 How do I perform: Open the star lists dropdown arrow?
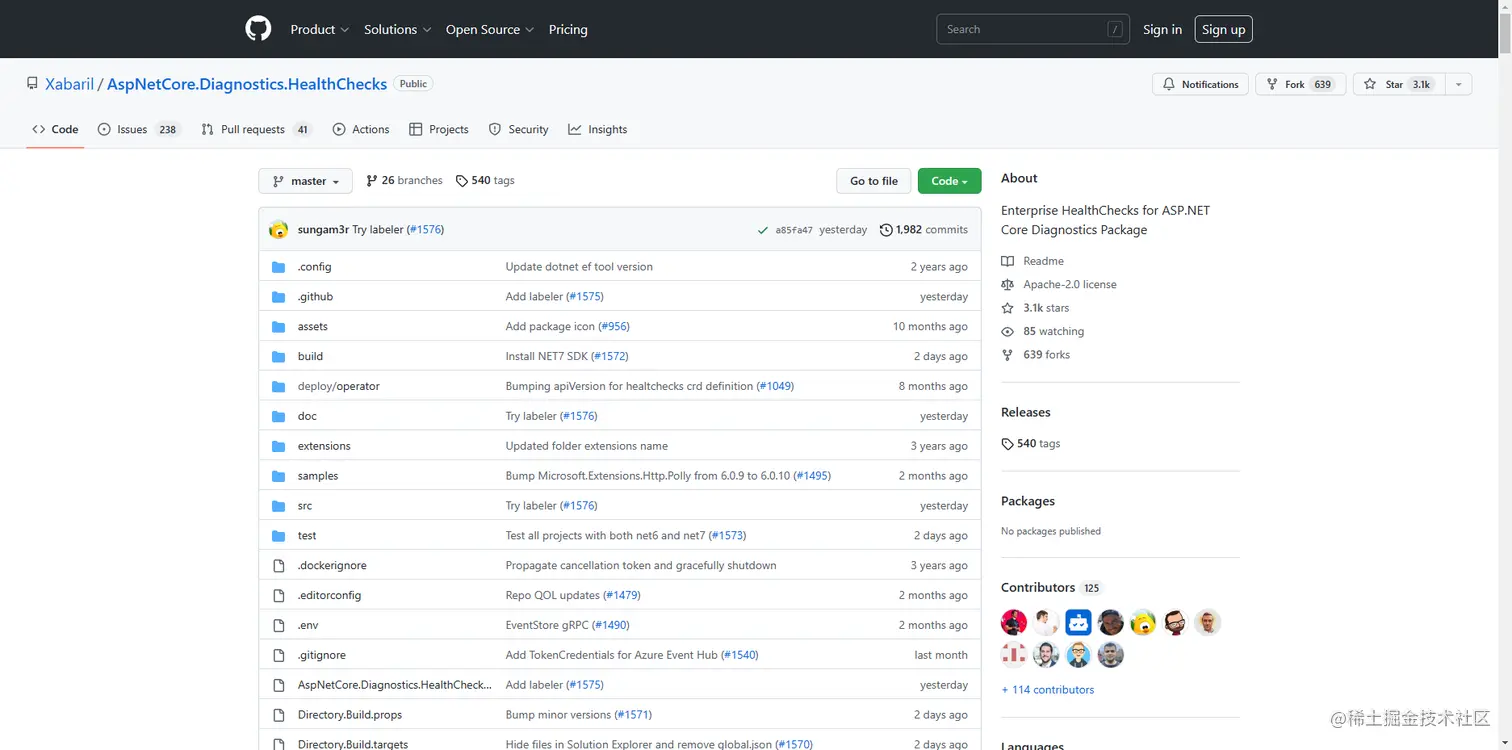pyautogui.click(x=1458, y=85)
